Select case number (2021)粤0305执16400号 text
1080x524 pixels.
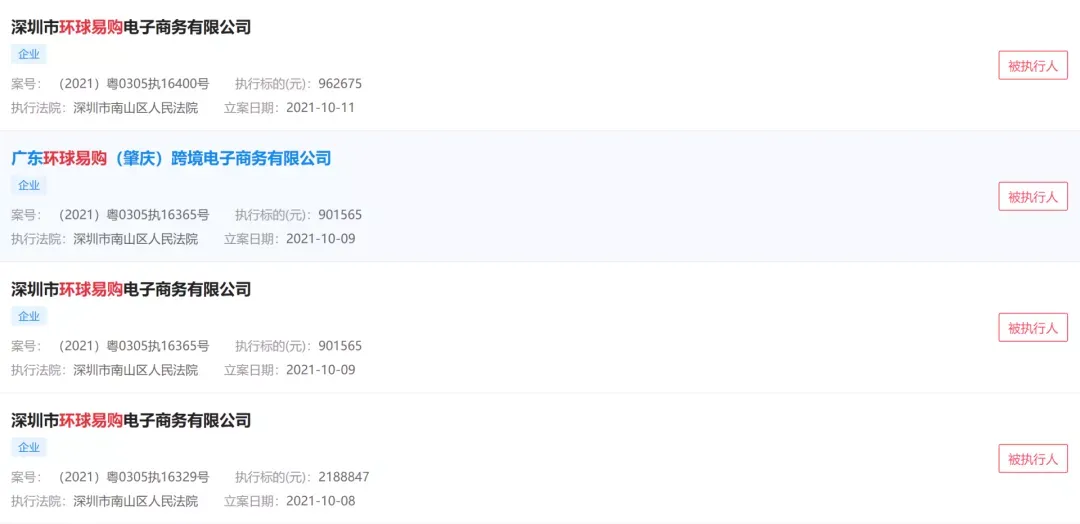(x=133, y=84)
